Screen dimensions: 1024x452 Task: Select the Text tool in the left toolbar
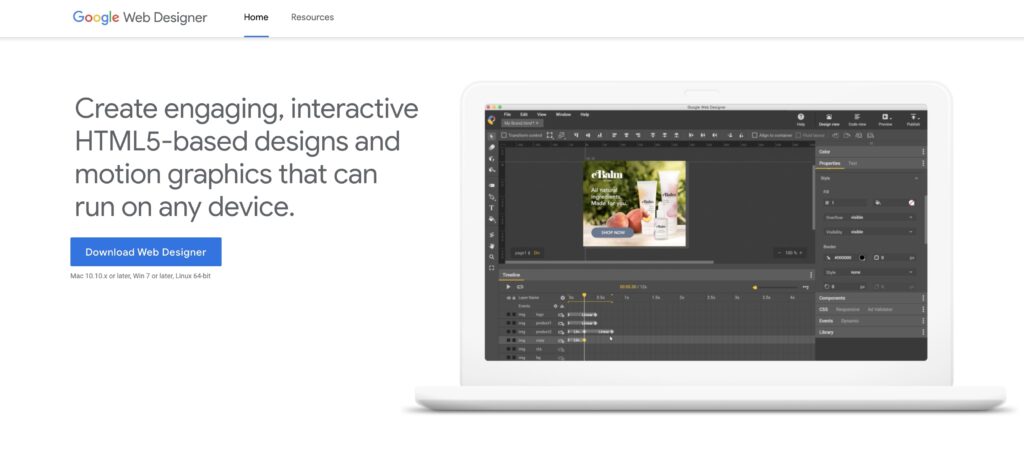(x=491, y=208)
